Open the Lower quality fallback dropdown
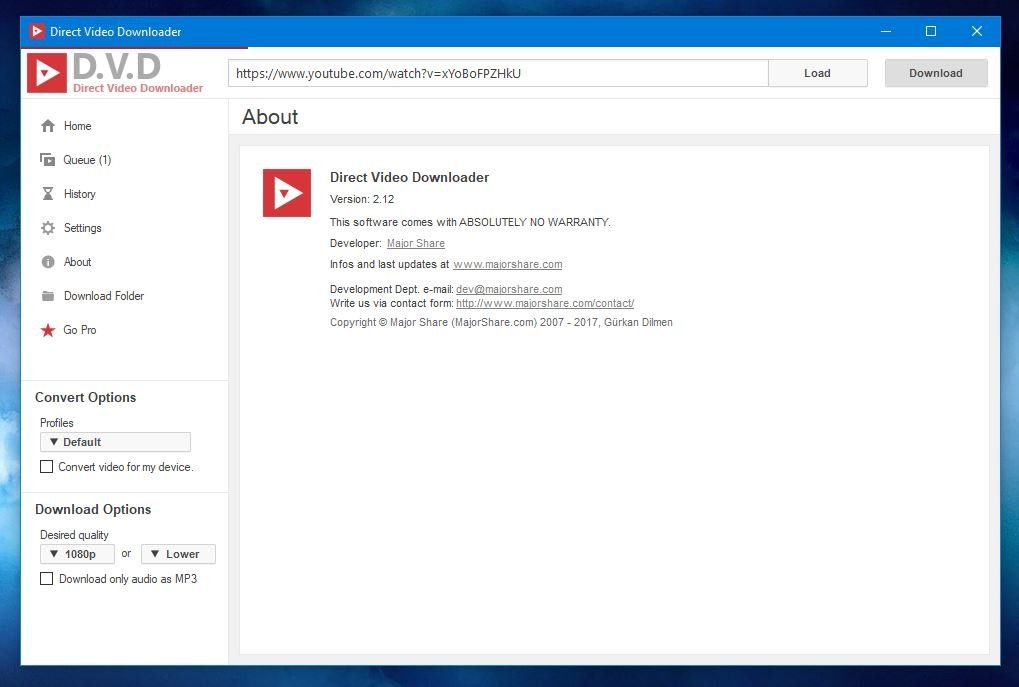The image size is (1019, 687). [178, 554]
